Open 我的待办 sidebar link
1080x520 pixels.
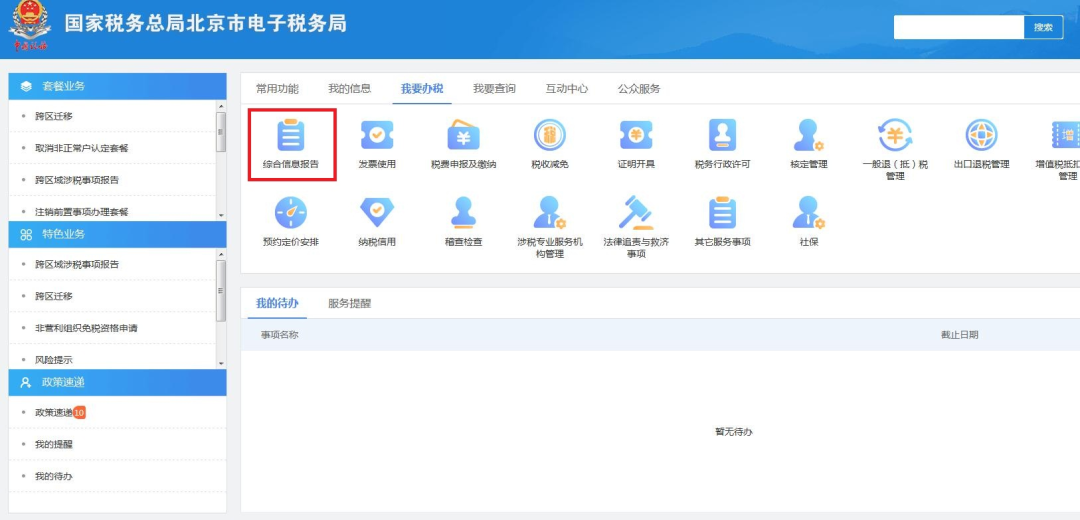tap(54, 476)
